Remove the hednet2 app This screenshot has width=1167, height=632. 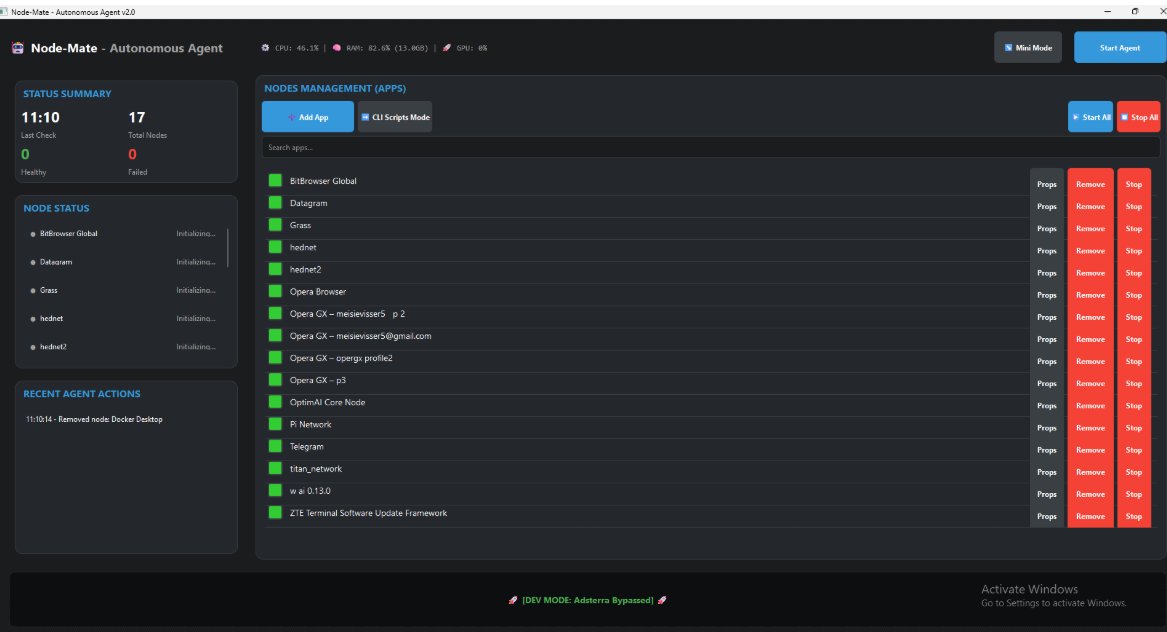[x=1090, y=273]
